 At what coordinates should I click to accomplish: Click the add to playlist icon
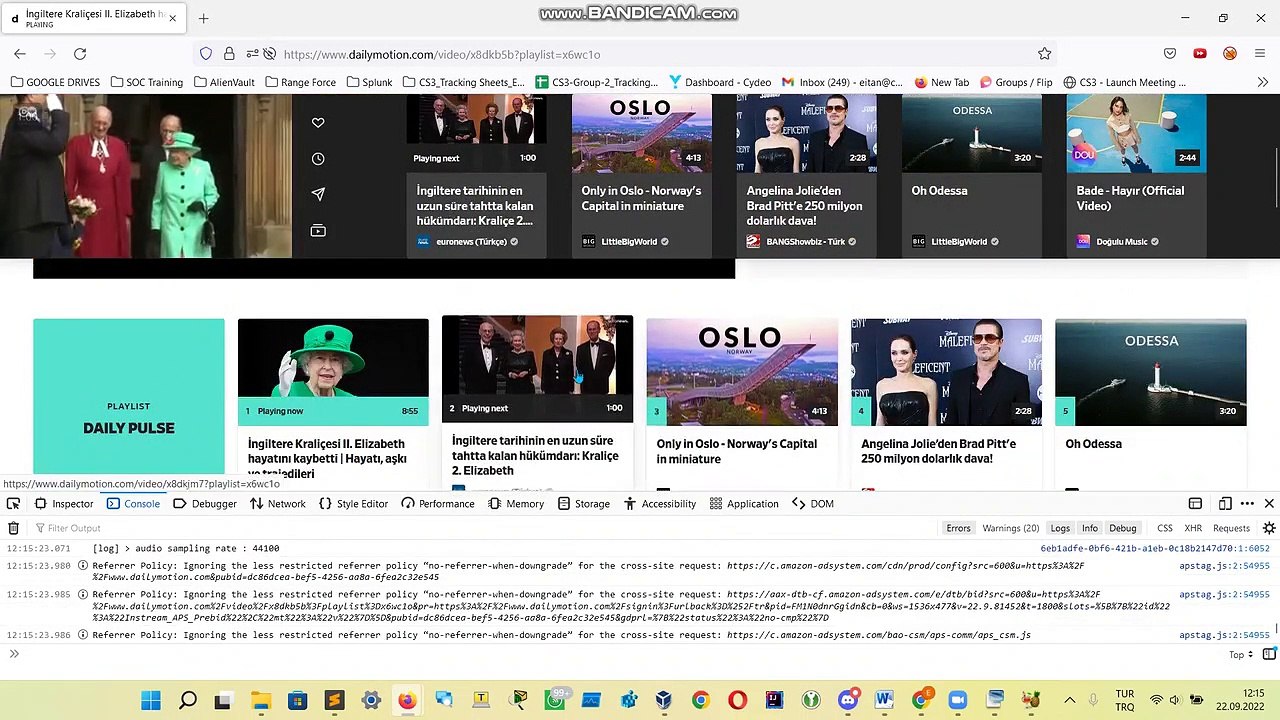tap(318, 231)
